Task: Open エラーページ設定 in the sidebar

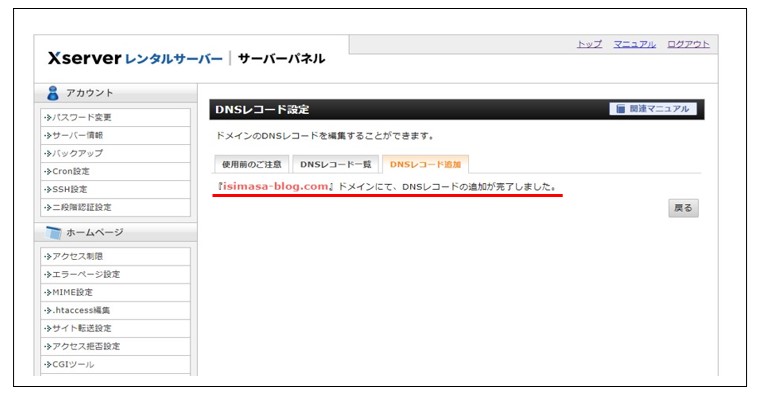Action: pos(116,274)
